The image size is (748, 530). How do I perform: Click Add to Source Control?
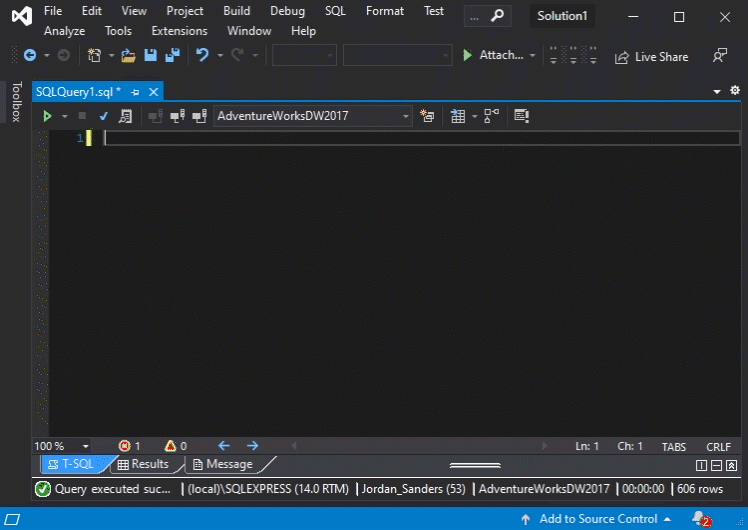point(597,518)
